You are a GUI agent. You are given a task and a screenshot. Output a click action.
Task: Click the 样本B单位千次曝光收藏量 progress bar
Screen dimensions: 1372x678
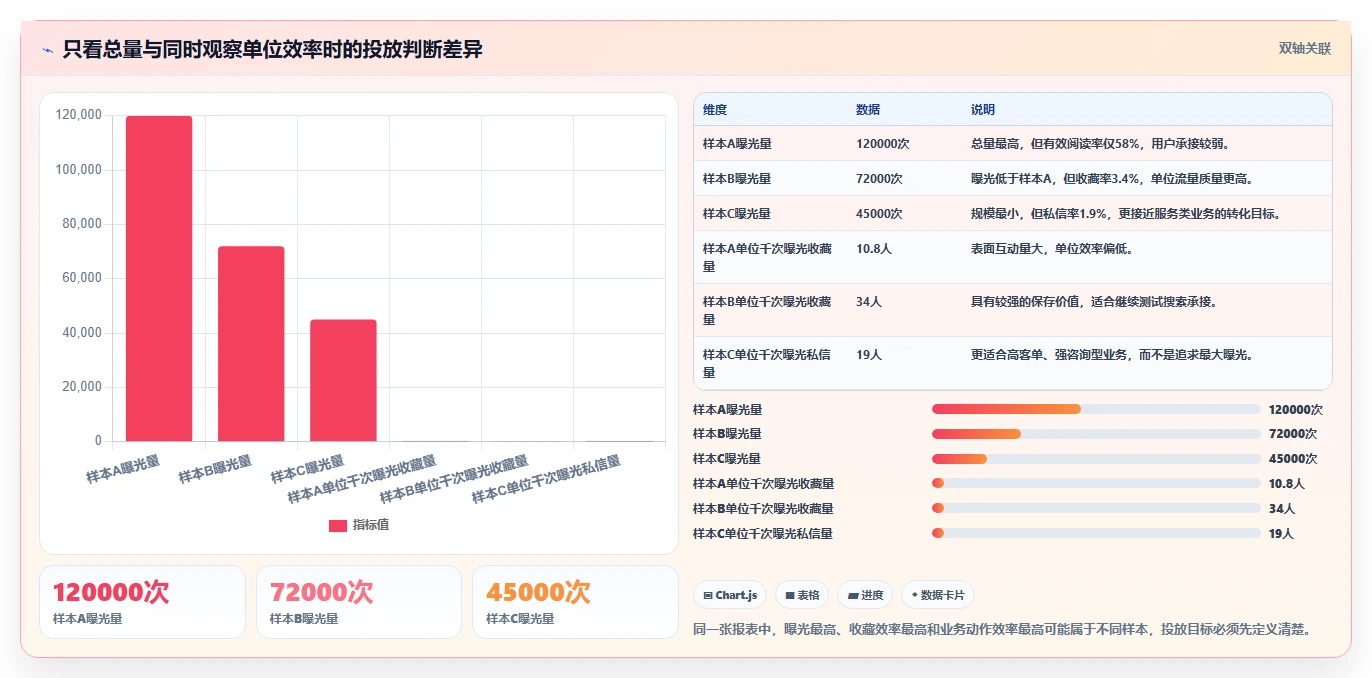(1096, 508)
